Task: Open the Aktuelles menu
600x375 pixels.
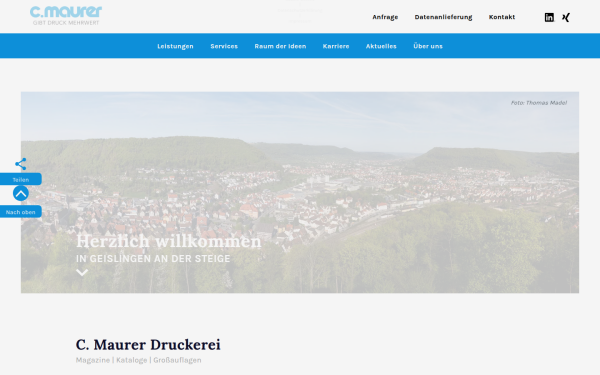Action: tap(381, 46)
